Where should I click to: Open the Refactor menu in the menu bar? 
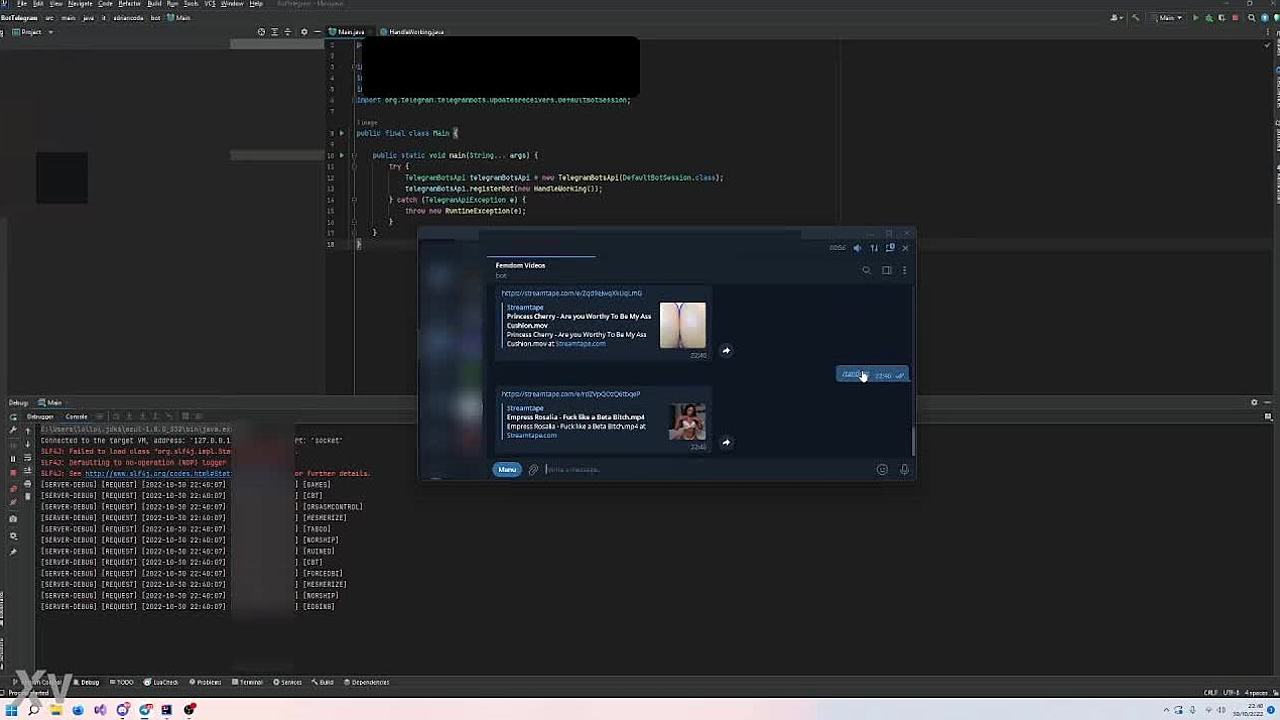(129, 4)
